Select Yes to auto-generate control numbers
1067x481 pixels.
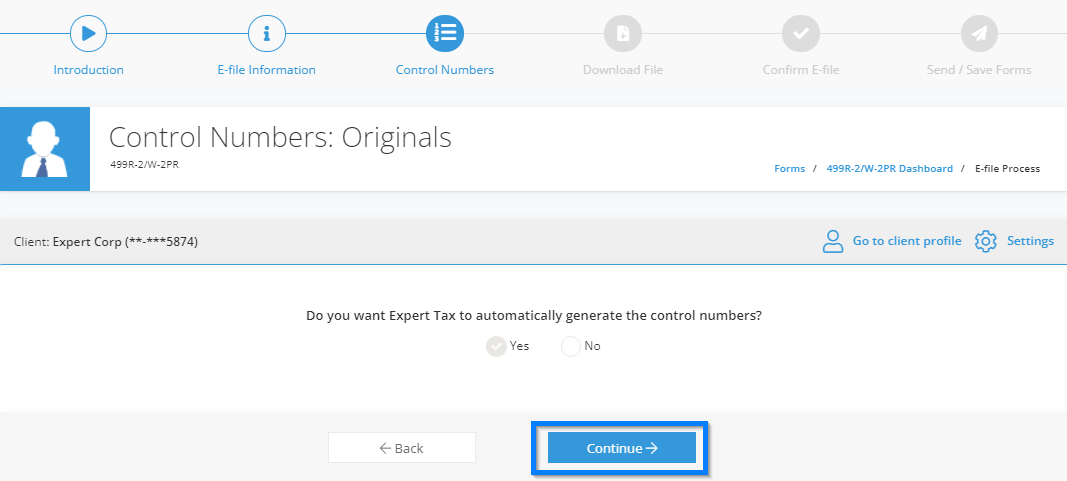[496, 346]
